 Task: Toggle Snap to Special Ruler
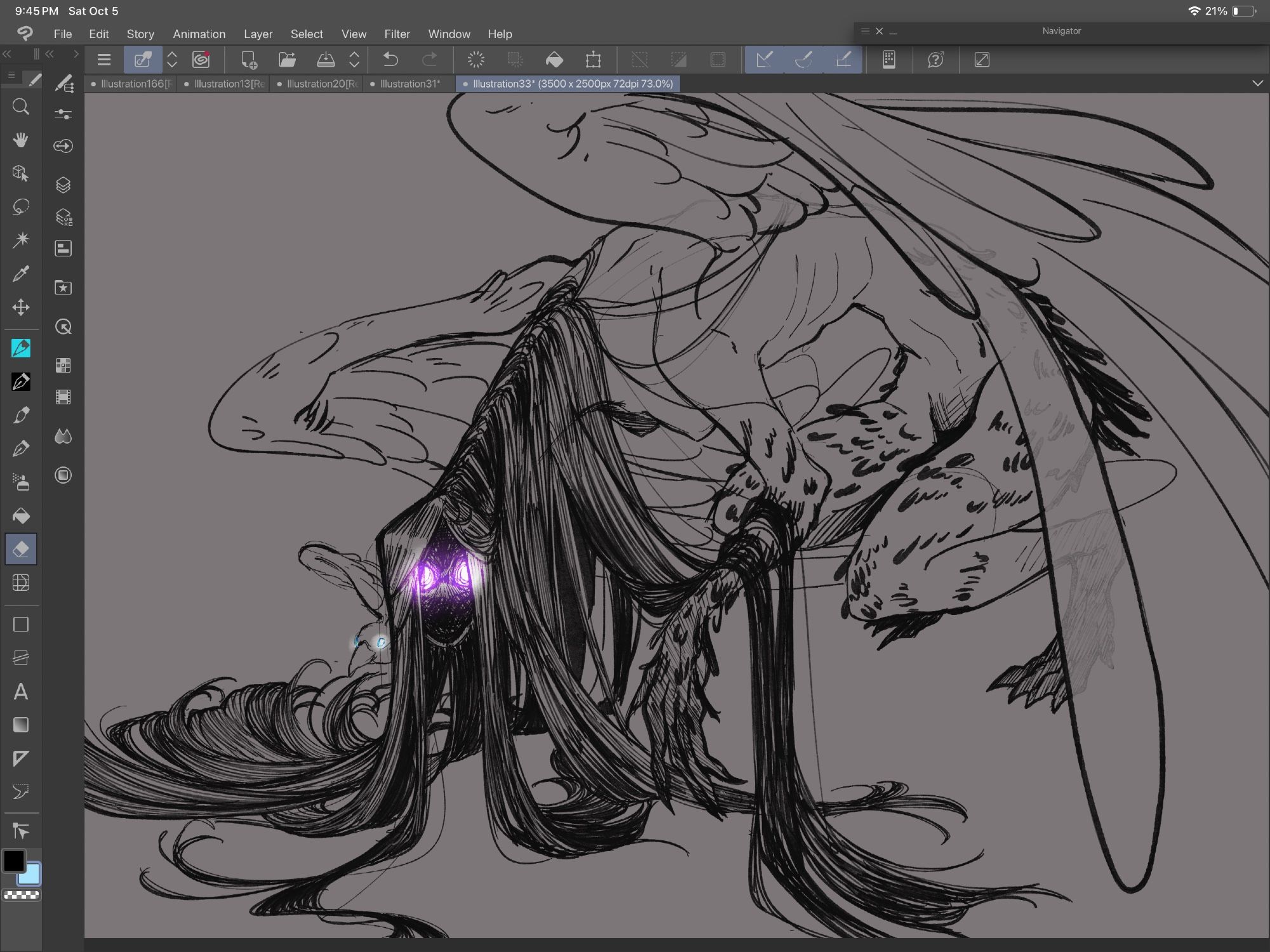tap(803, 60)
